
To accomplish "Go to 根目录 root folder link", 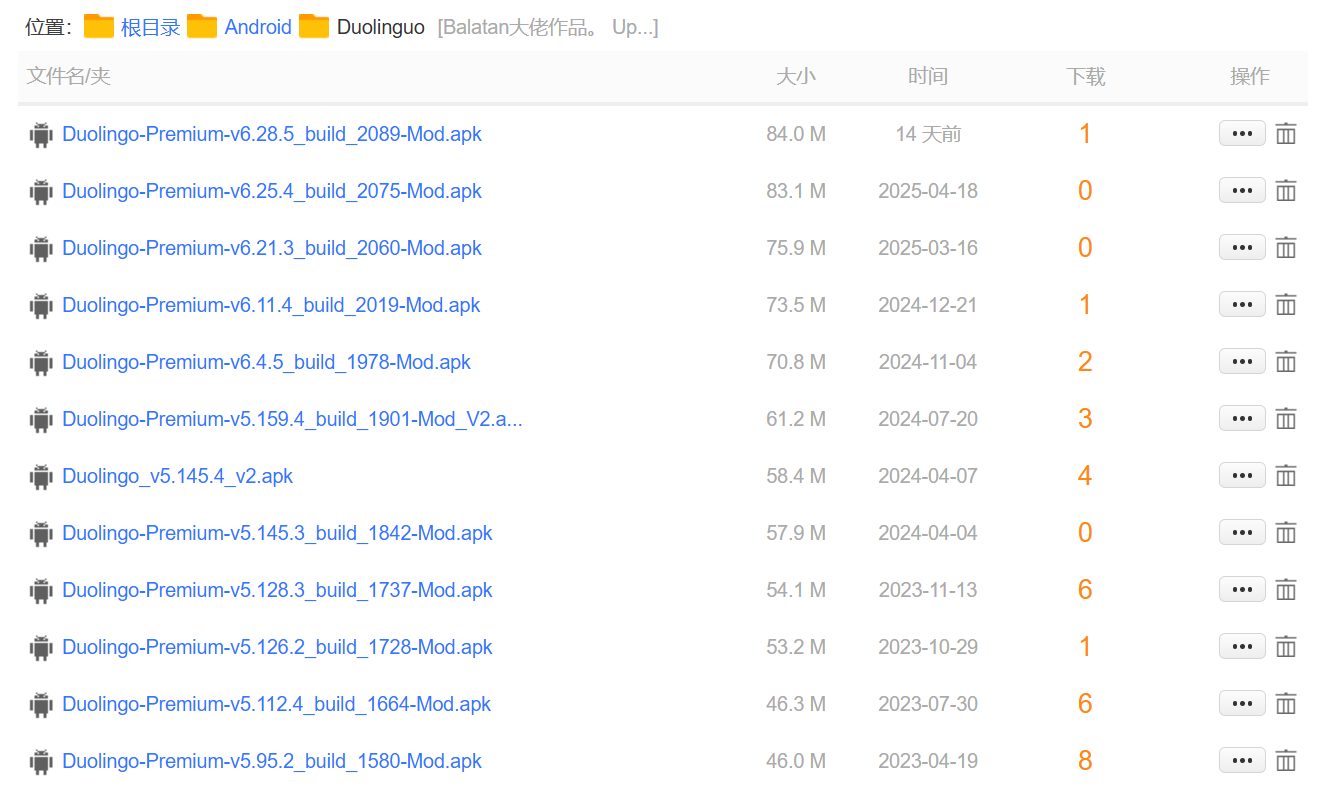I will click(150, 27).
